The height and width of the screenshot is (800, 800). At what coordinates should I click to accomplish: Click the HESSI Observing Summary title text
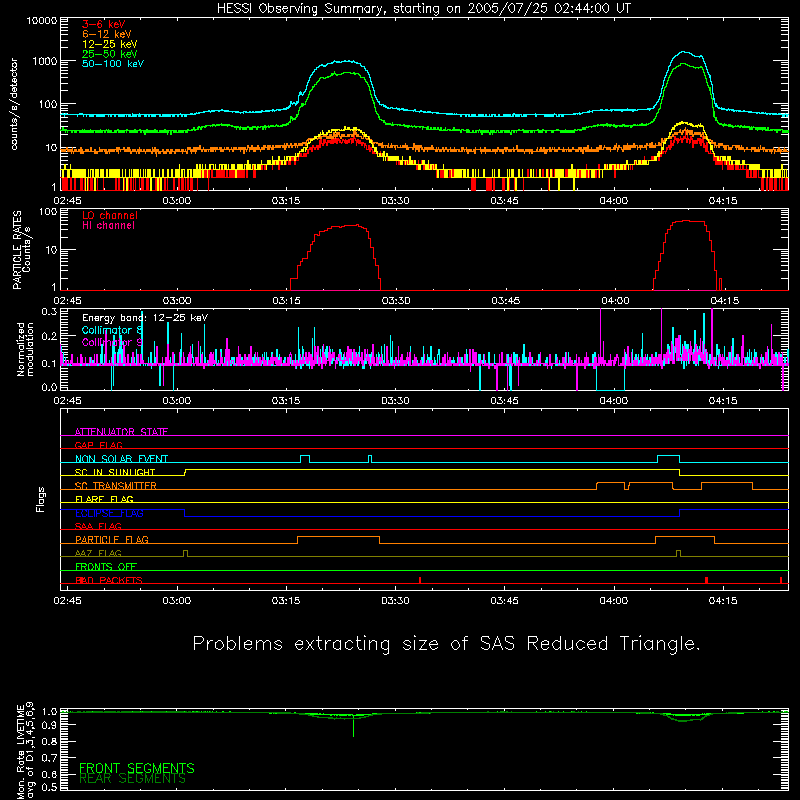coord(424,9)
